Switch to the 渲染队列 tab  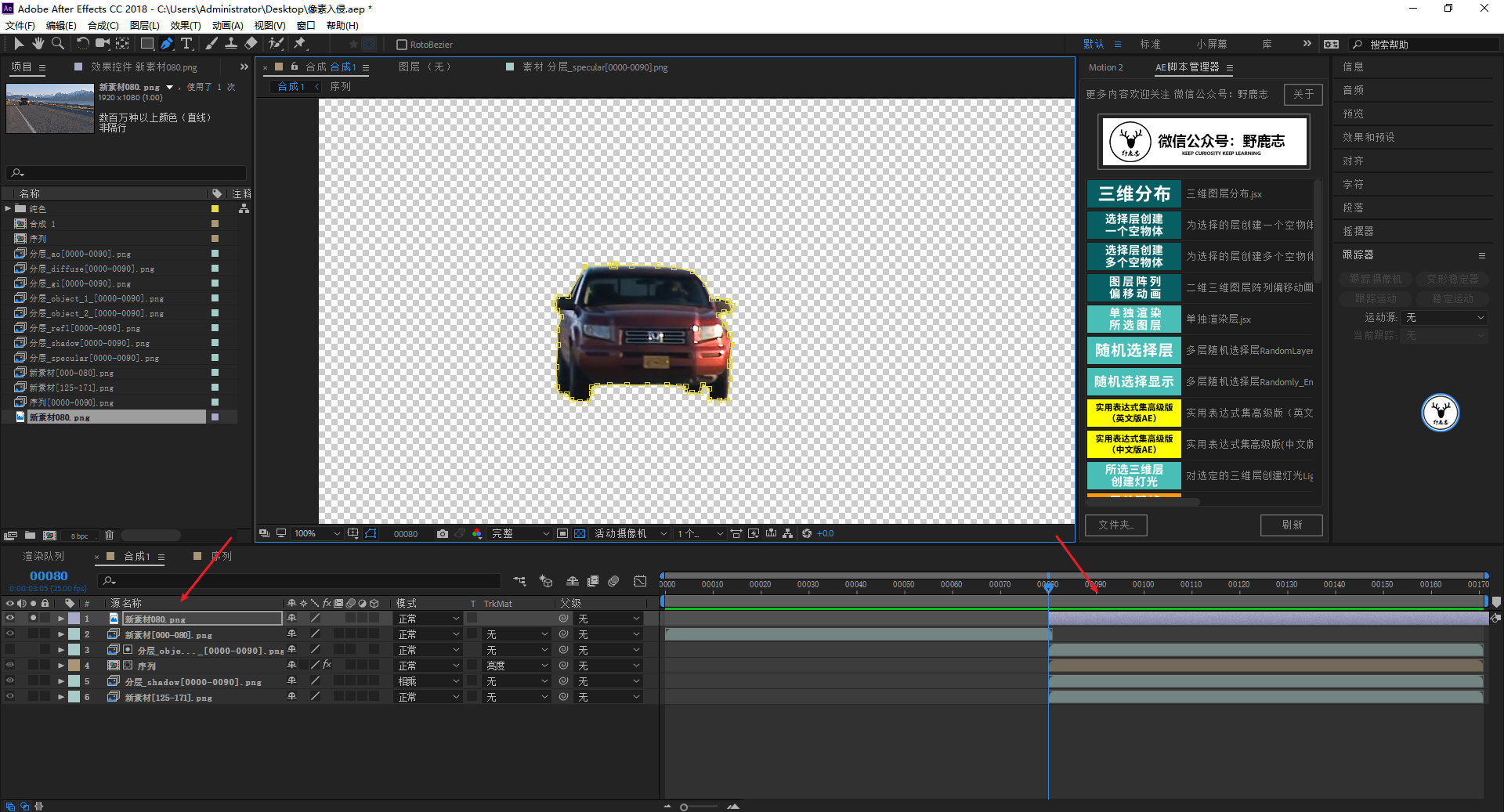[x=43, y=557]
